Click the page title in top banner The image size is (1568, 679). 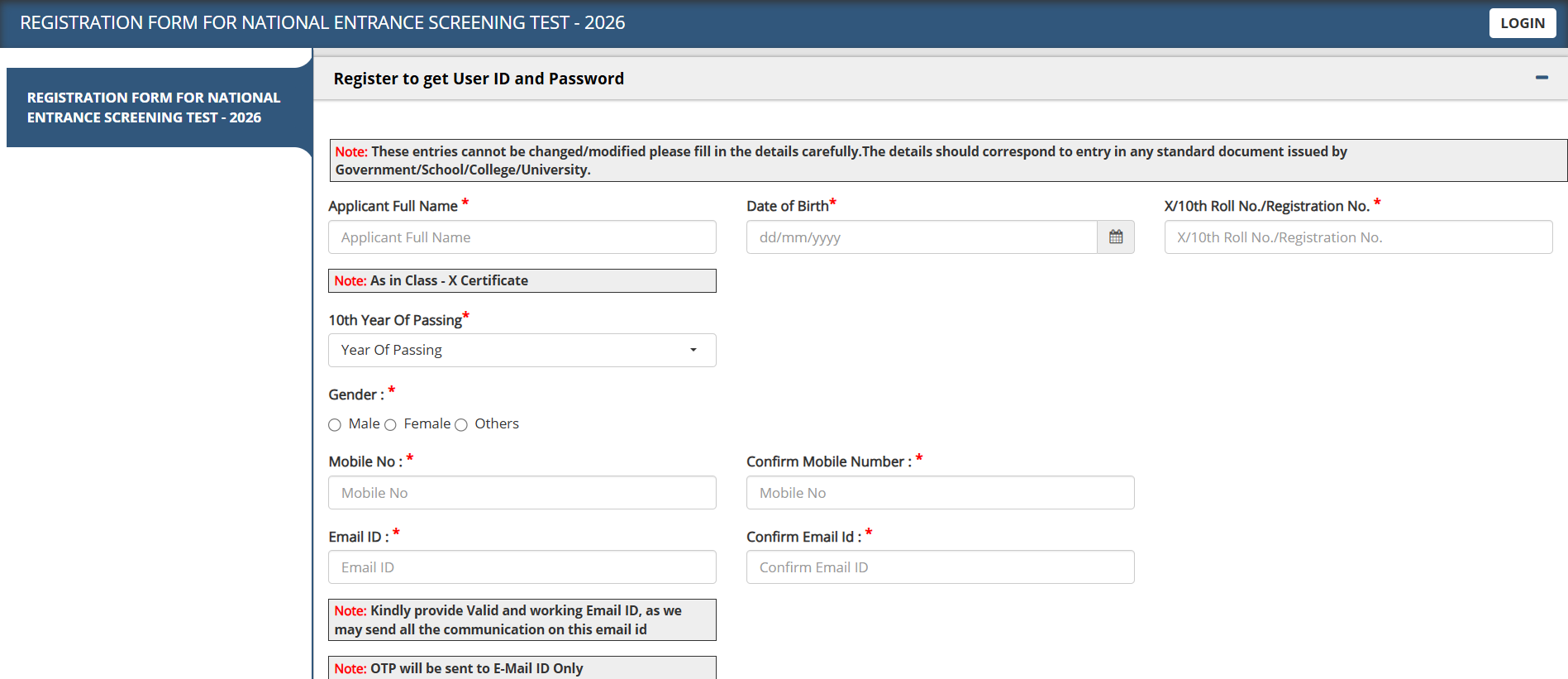tap(322, 23)
